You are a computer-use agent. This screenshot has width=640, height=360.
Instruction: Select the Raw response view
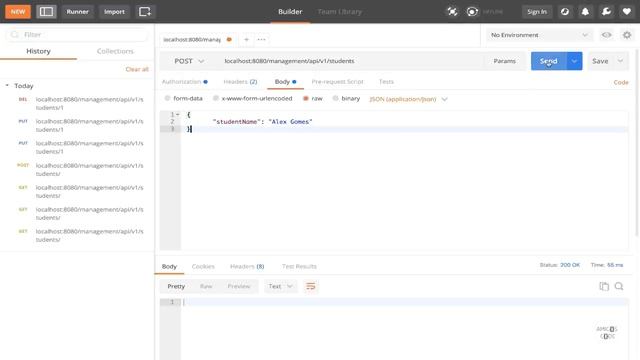pyautogui.click(x=206, y=286)
